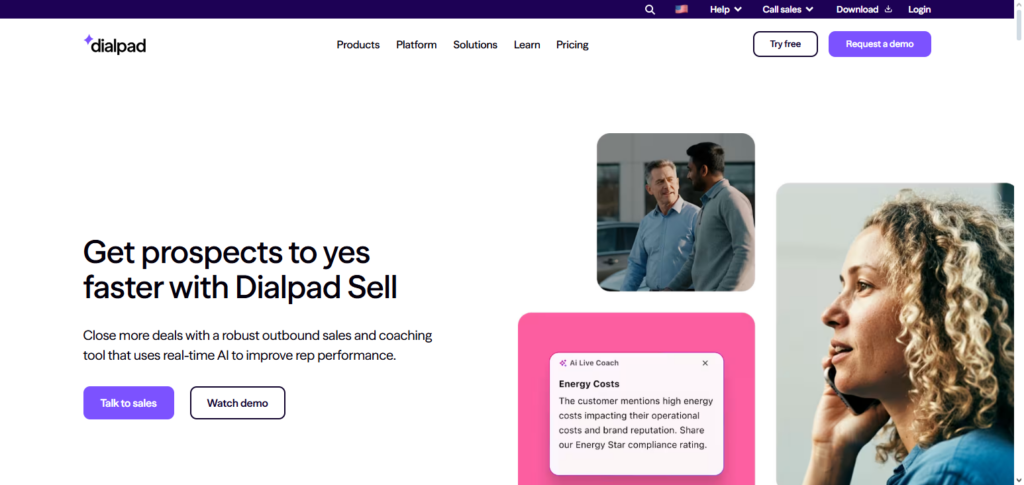This screenshot has width=1024, height=485.
Task: Open the Learn menu
Action: [526, 44]
